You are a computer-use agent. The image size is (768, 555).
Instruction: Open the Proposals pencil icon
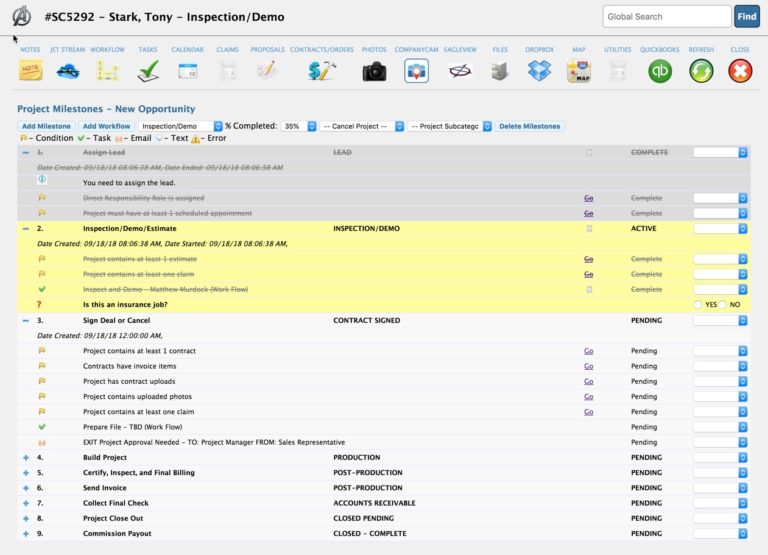pos(267,70)
